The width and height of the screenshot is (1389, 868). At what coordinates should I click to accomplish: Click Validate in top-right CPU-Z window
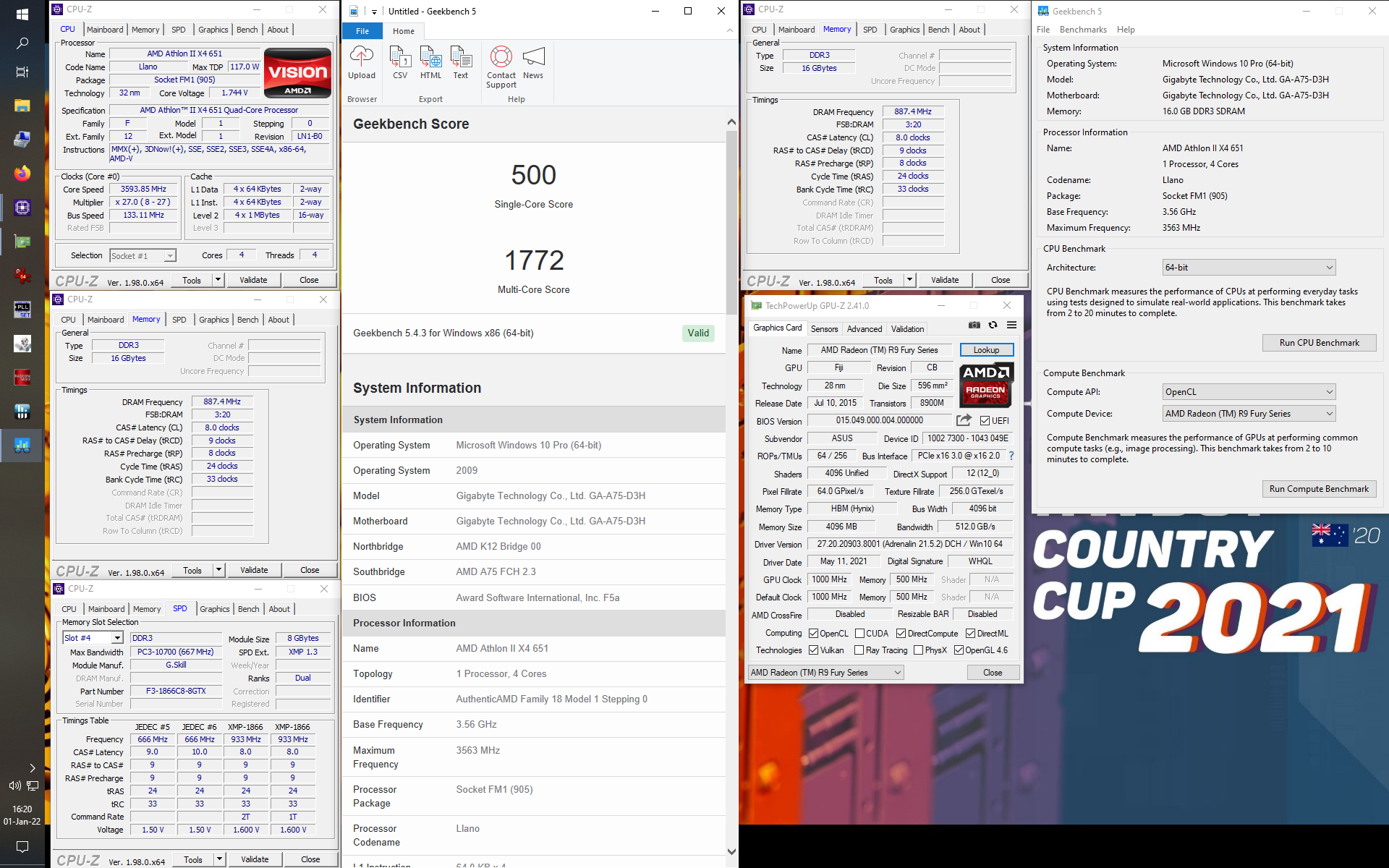(x=945, y=280)
